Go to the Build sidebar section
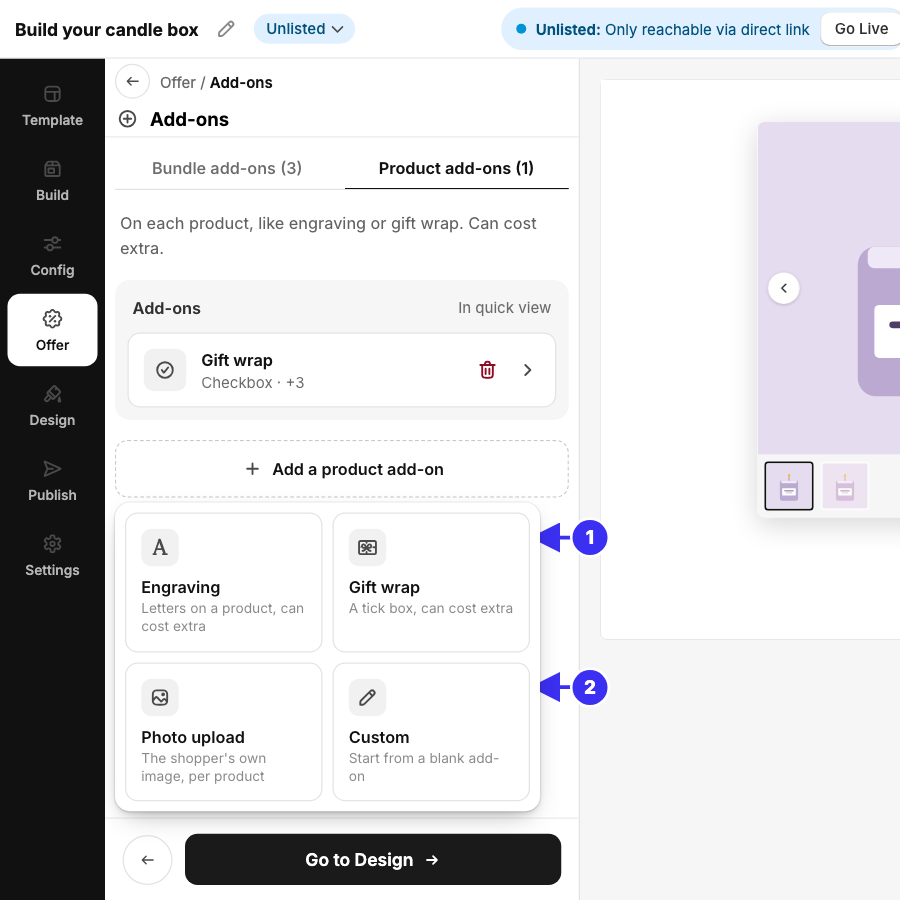Screen dimensions: 900x900 (x=52, y=181)
